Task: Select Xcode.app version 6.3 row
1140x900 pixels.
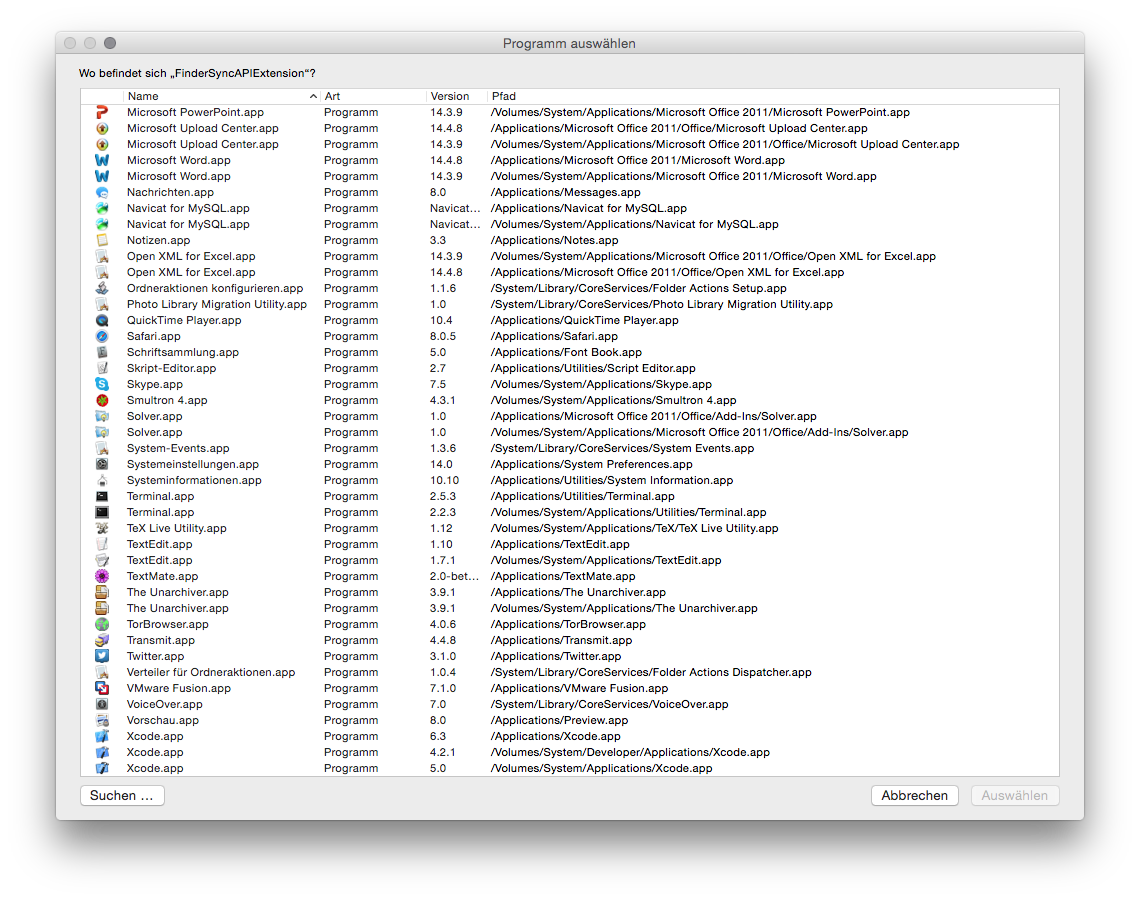Action: pos(155,736)
